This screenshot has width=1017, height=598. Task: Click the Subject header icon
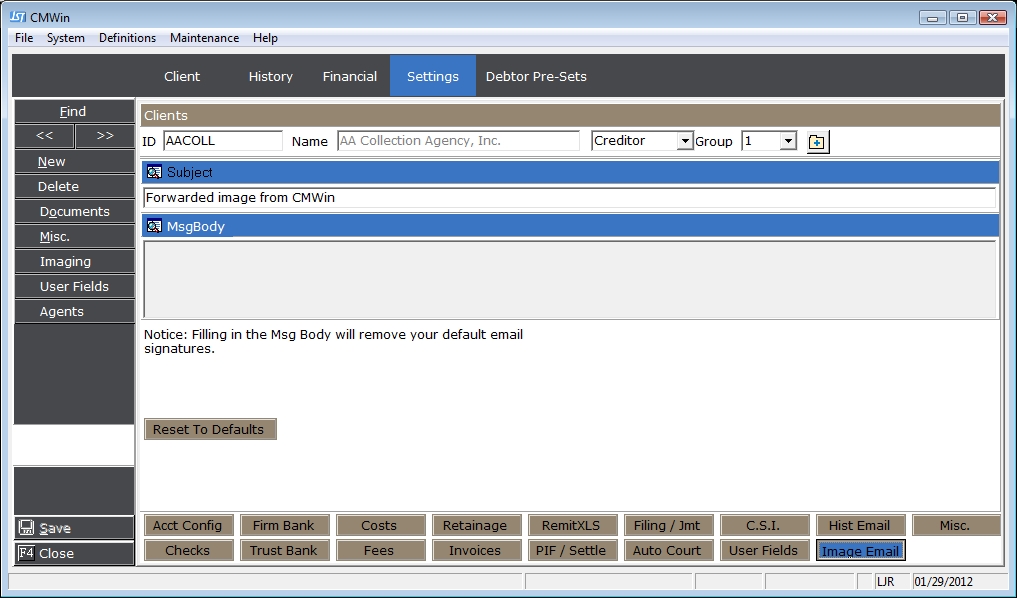pos(154,172)
